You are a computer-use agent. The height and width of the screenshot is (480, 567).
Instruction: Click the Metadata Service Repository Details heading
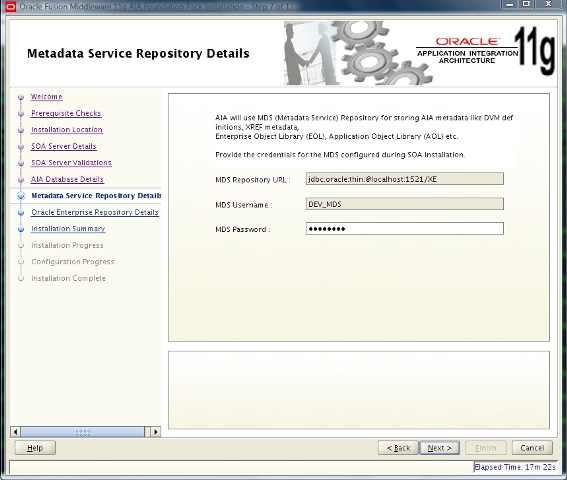138,53
